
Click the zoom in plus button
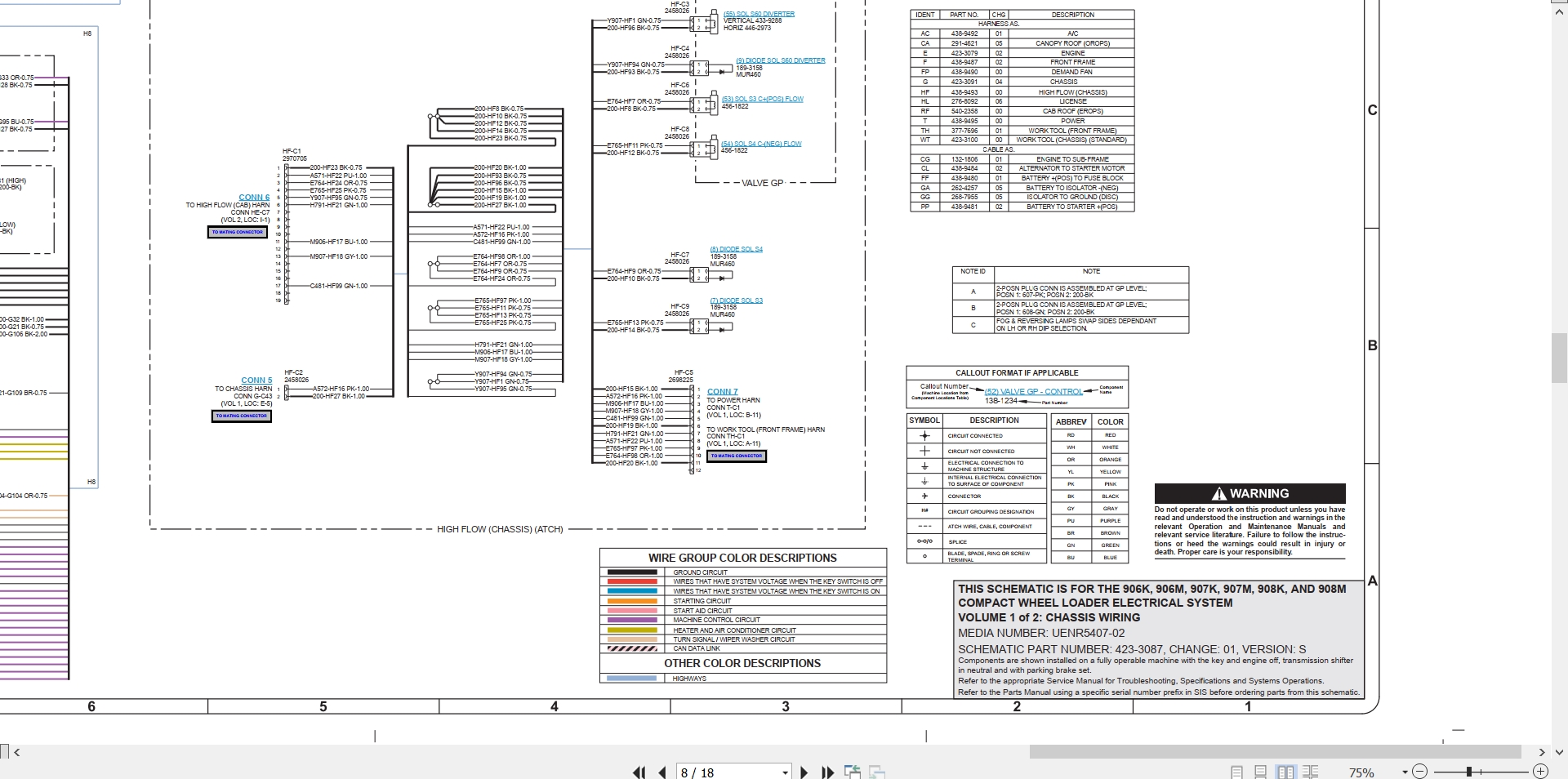[x=1540, y=772]
